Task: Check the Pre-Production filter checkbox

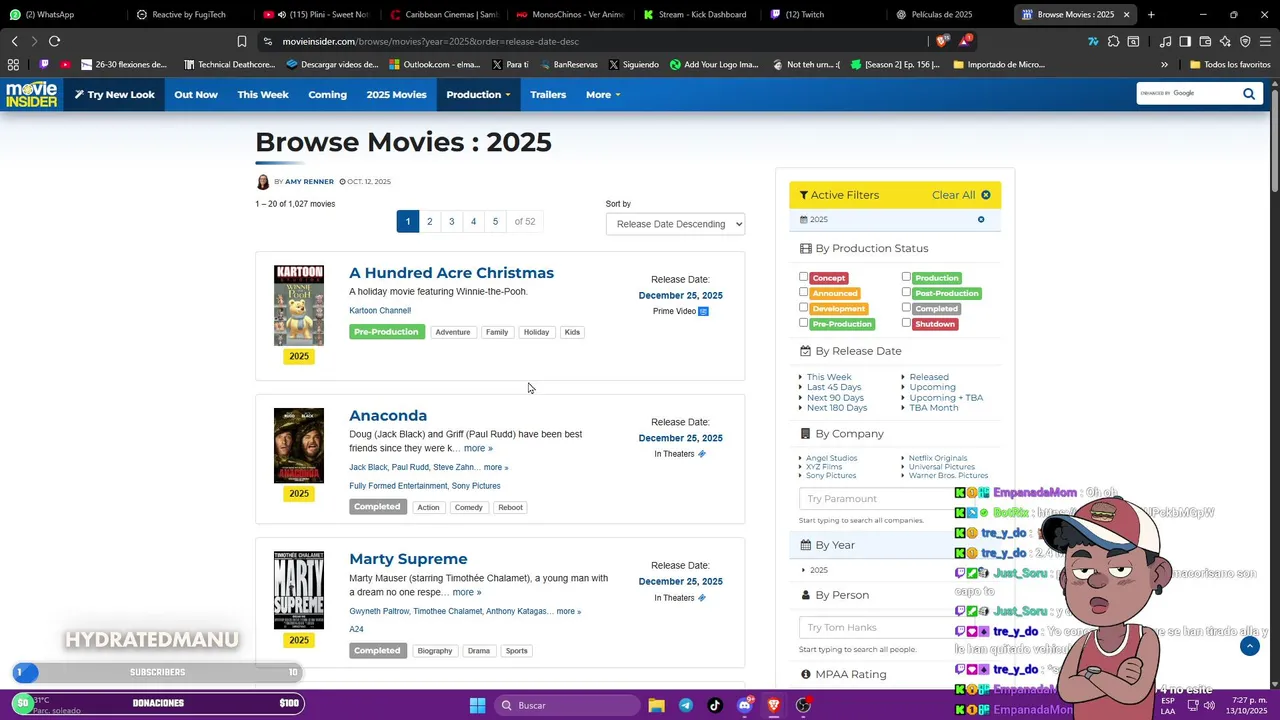Action: 803,323
